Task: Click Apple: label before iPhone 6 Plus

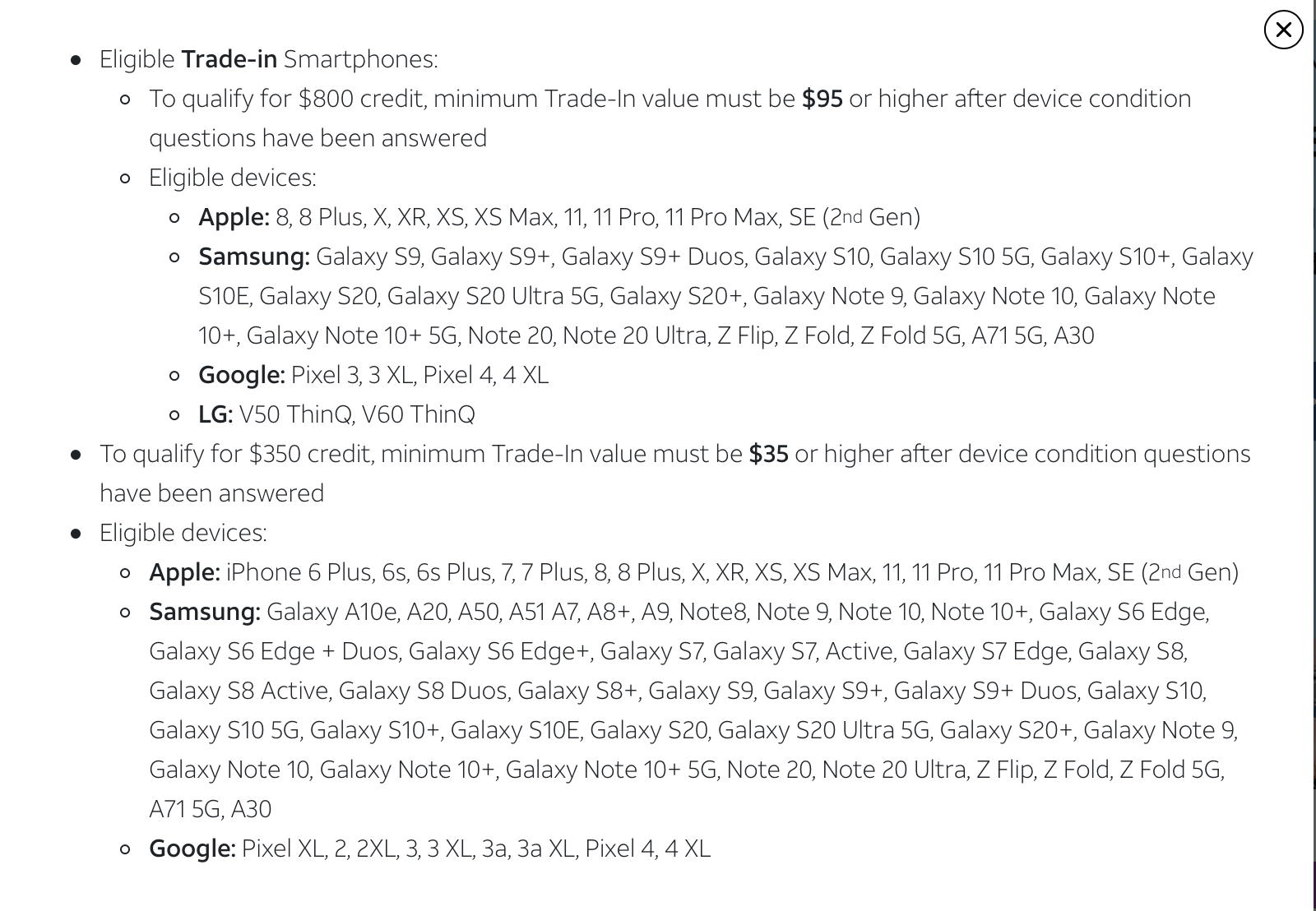Action: coord(184,572)
